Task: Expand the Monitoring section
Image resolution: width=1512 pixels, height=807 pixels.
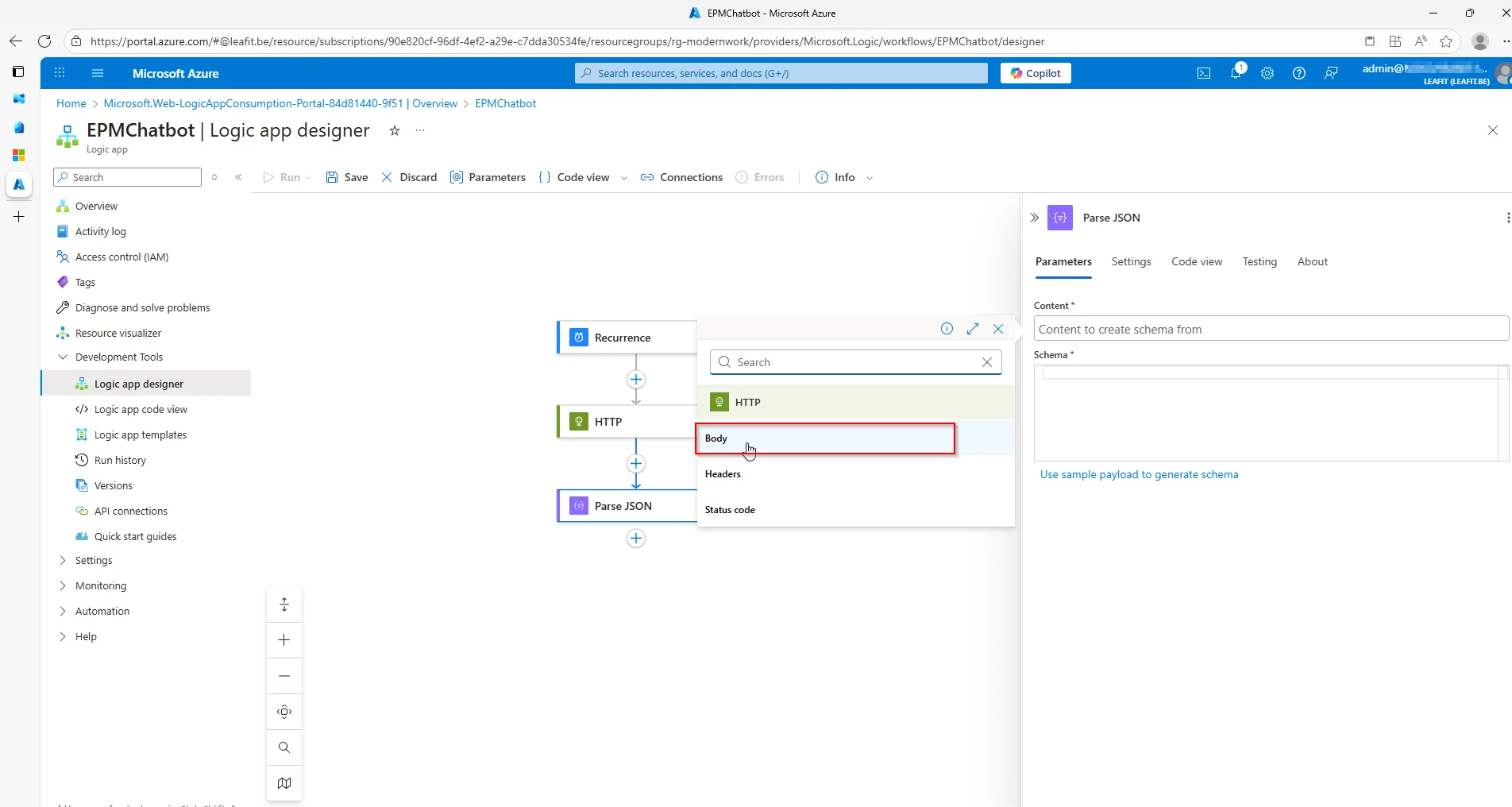Action: coord(63,585)
